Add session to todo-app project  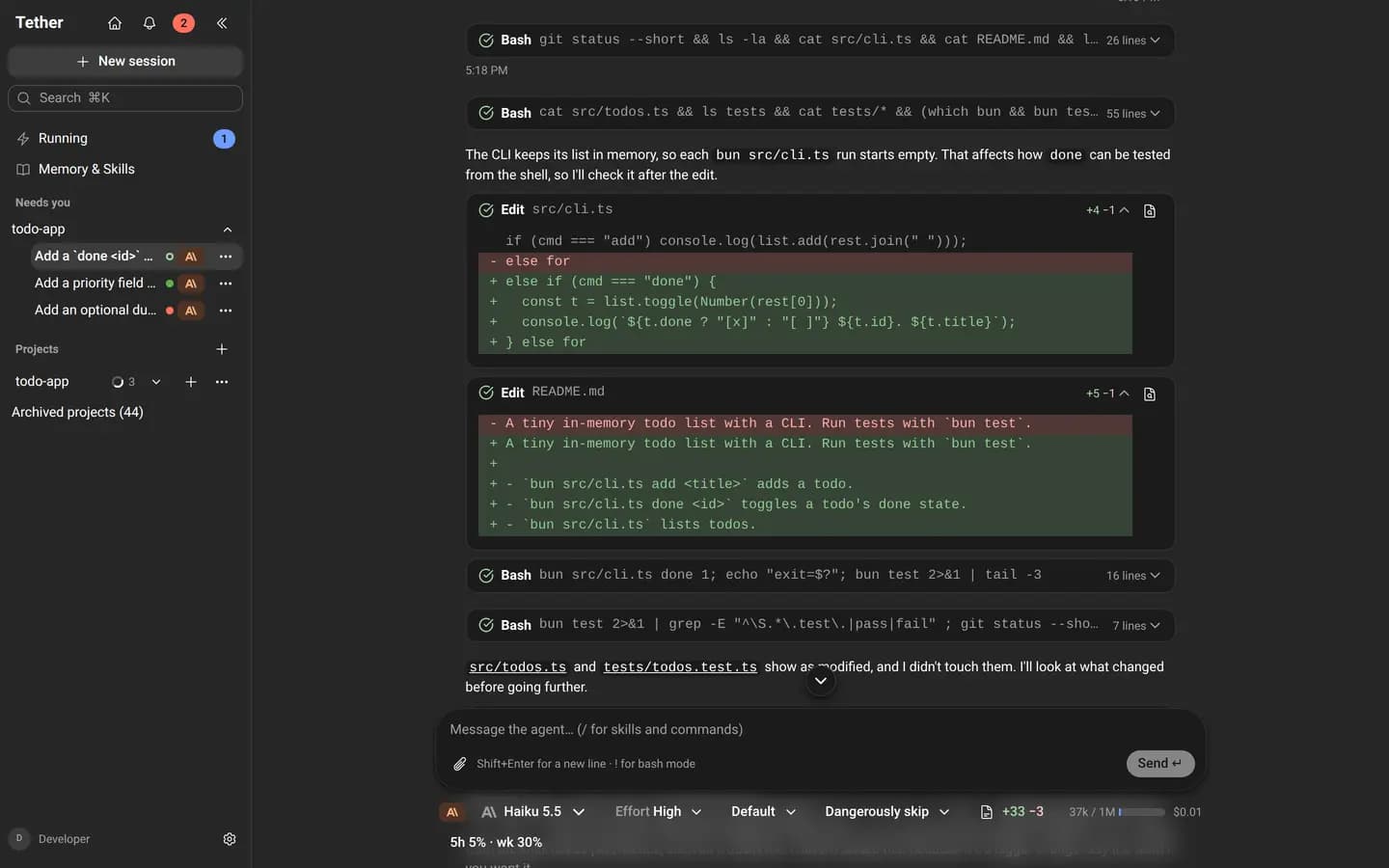(x=191, y=382)
